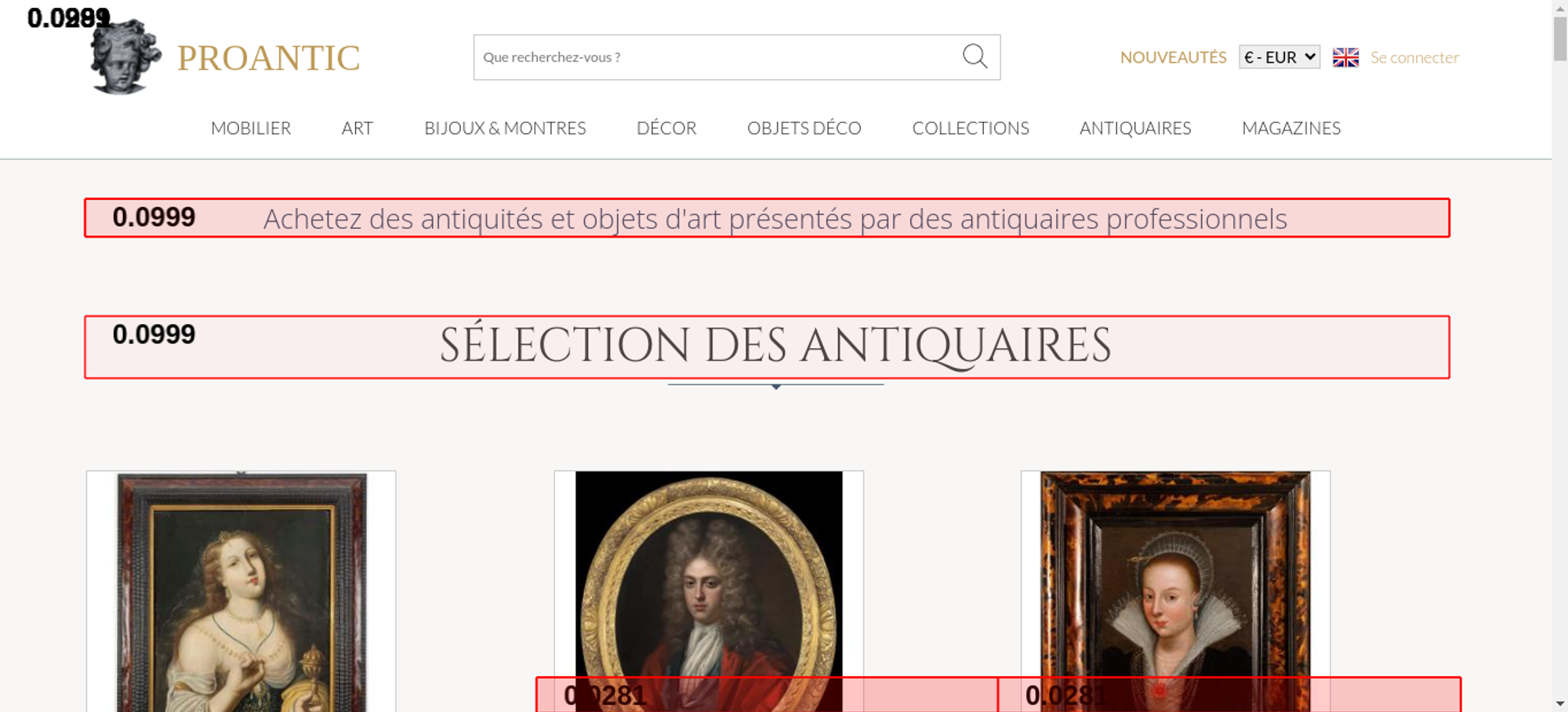Open the NOUVEAUTÉS link
This screenshot has height=712, width=1568.
tap(1173, 57)
